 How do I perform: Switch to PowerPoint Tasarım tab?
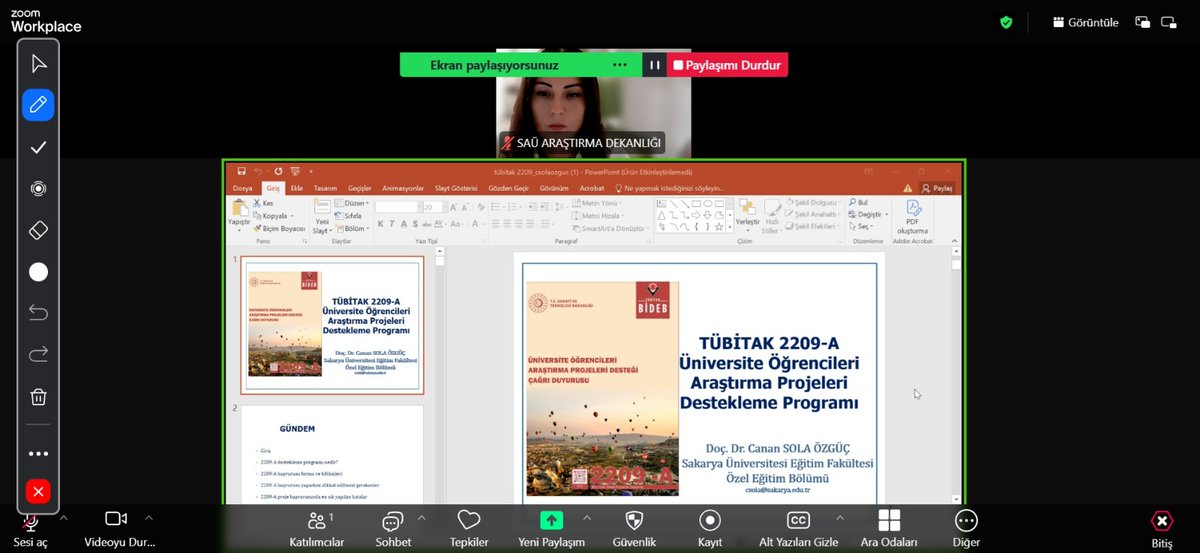coord(325,188)
